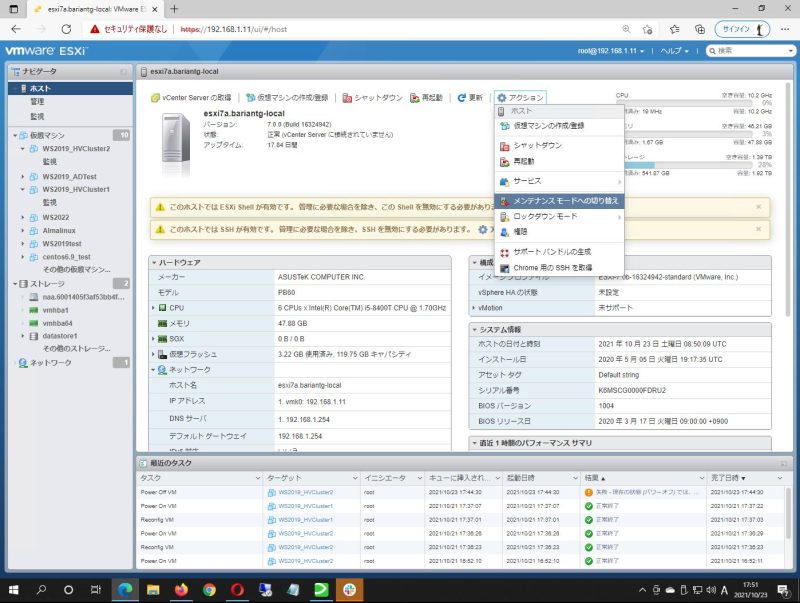Screen dimensions: 800x603
Task: Open Chrome from the taskbar
Action: [x=209, y=590]
